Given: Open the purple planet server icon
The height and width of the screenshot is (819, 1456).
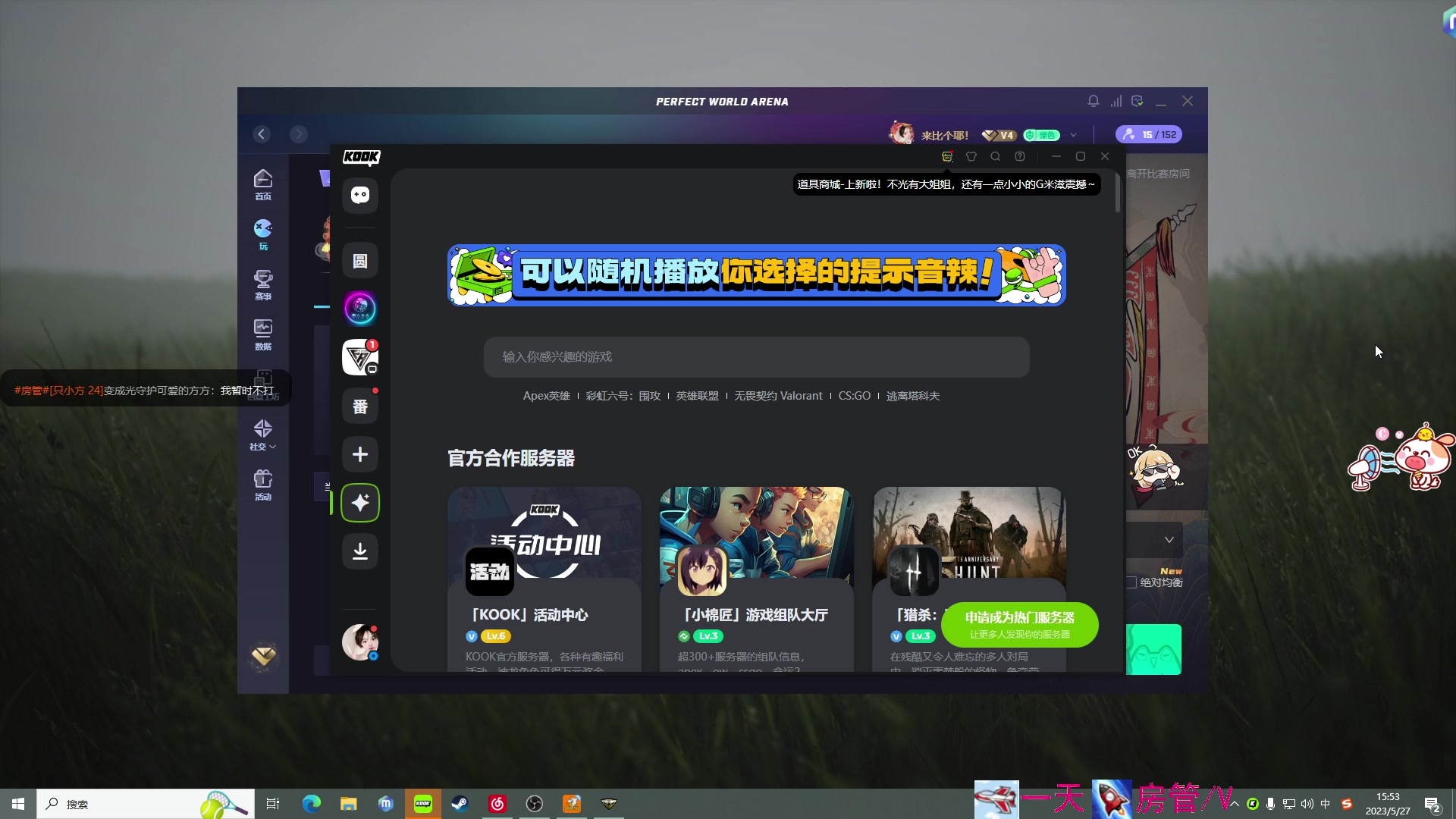Looking at the screenshot, I should click(360, 309).
